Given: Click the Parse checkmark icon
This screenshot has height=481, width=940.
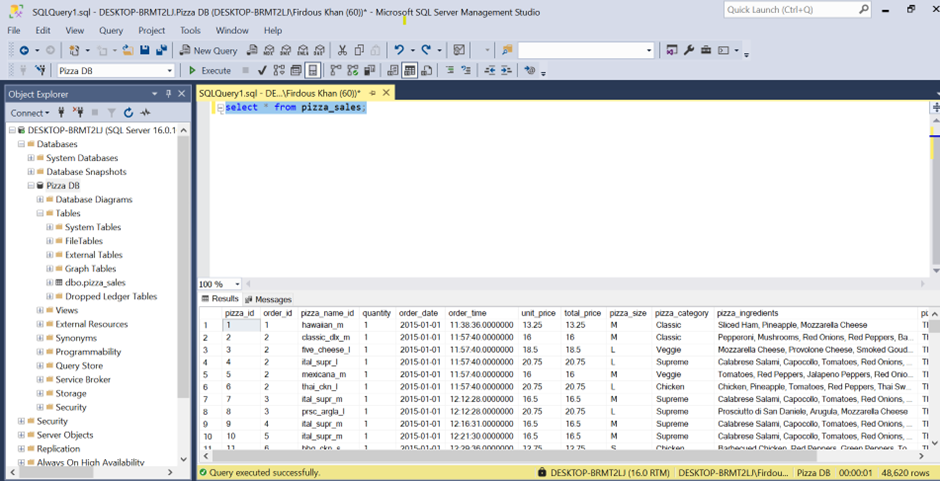Looking at the screenshot, I should coord(261,71).
